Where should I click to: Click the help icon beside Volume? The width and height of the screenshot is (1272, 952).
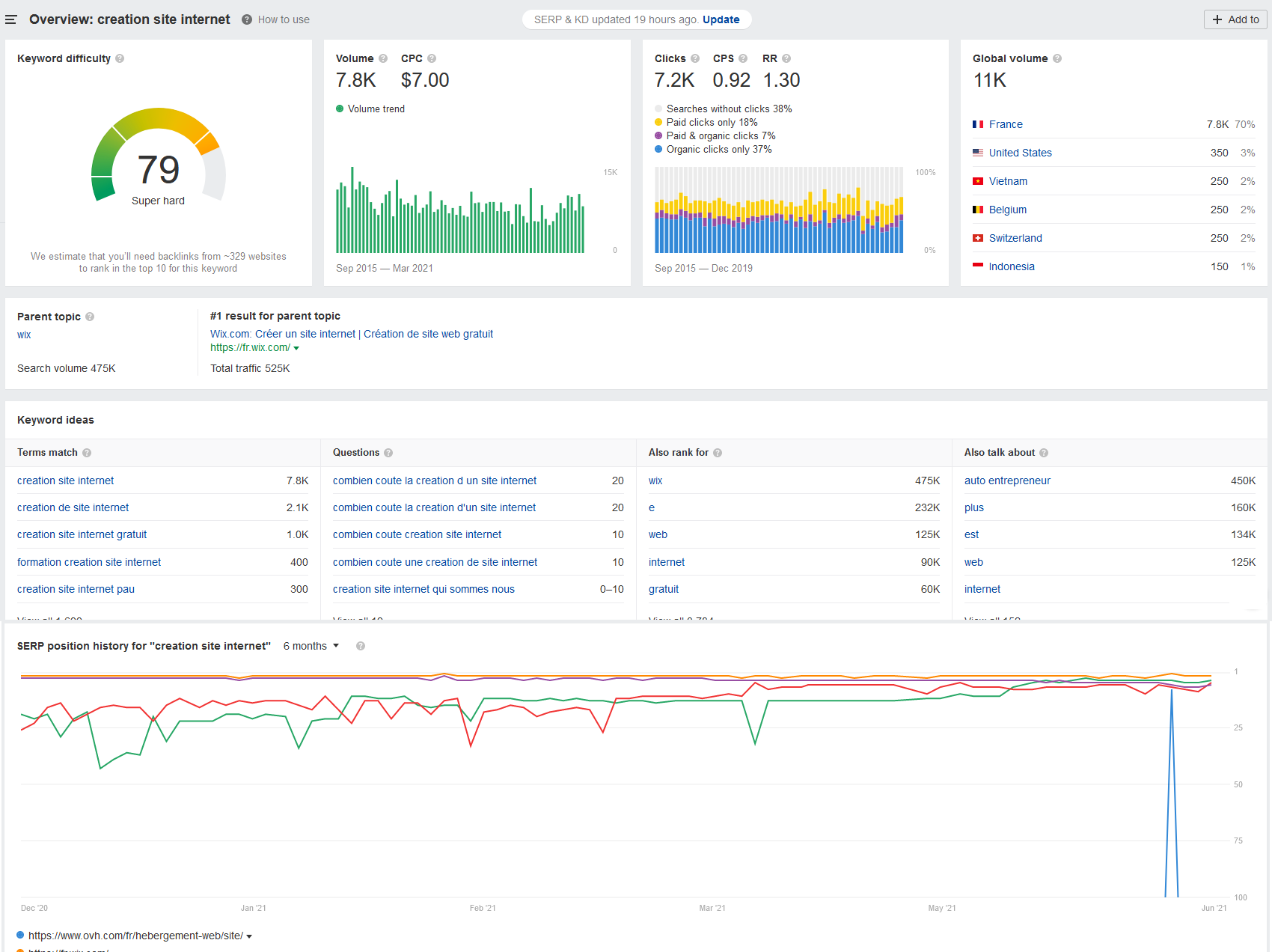pos(383,58)
